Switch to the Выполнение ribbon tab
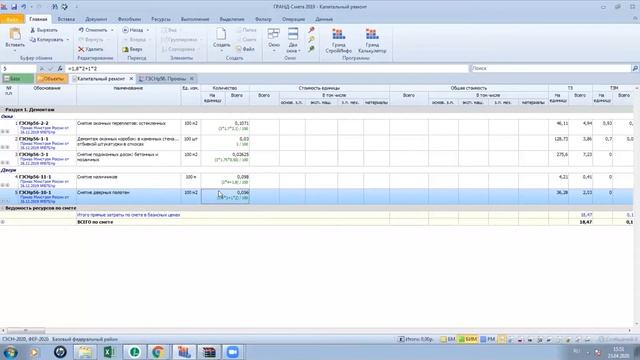This screenshot has height=360, width=640. coord(195,19)
